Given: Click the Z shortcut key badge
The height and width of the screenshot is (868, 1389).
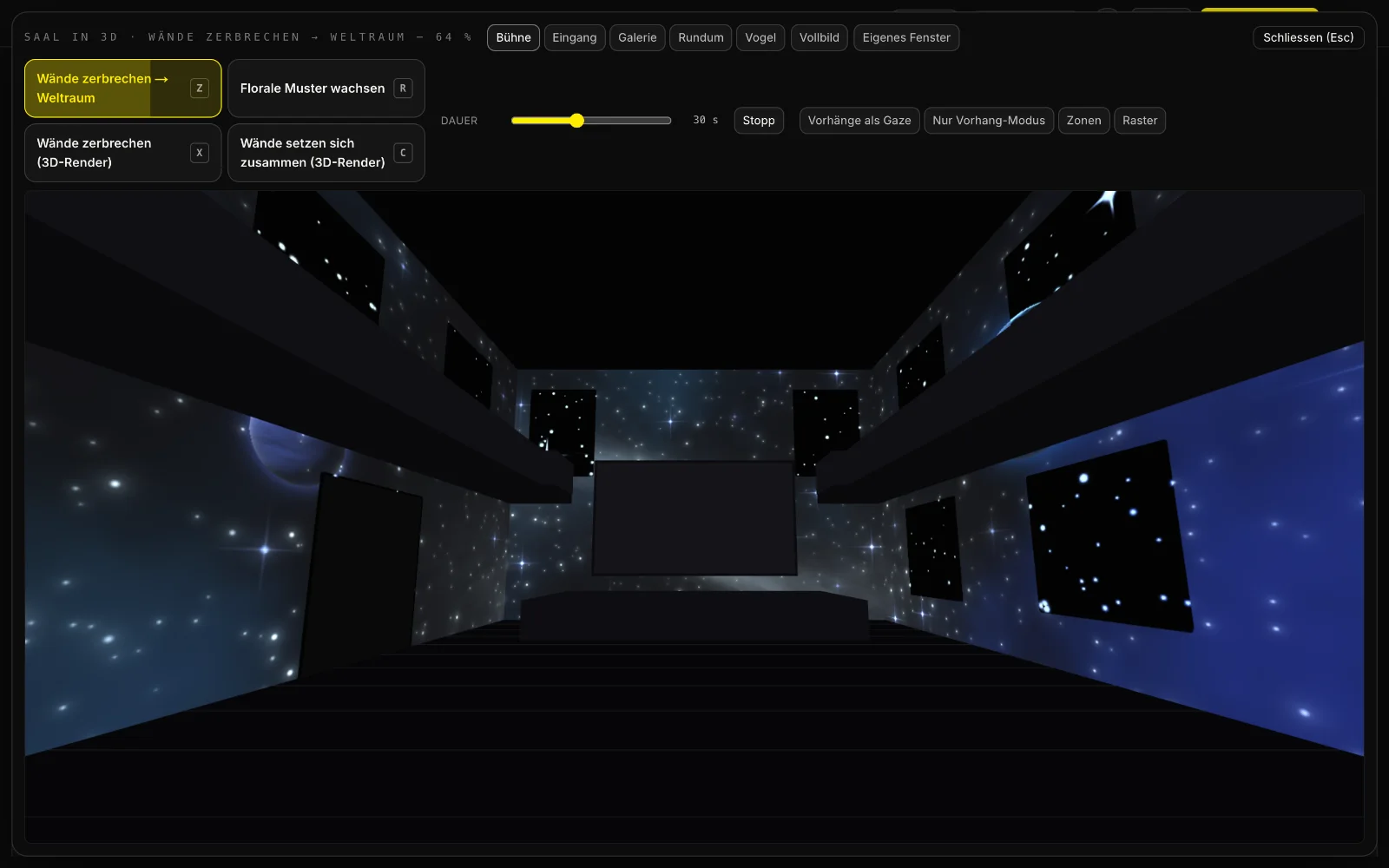Looking at the screenshot, I should [x=200, y=89].
